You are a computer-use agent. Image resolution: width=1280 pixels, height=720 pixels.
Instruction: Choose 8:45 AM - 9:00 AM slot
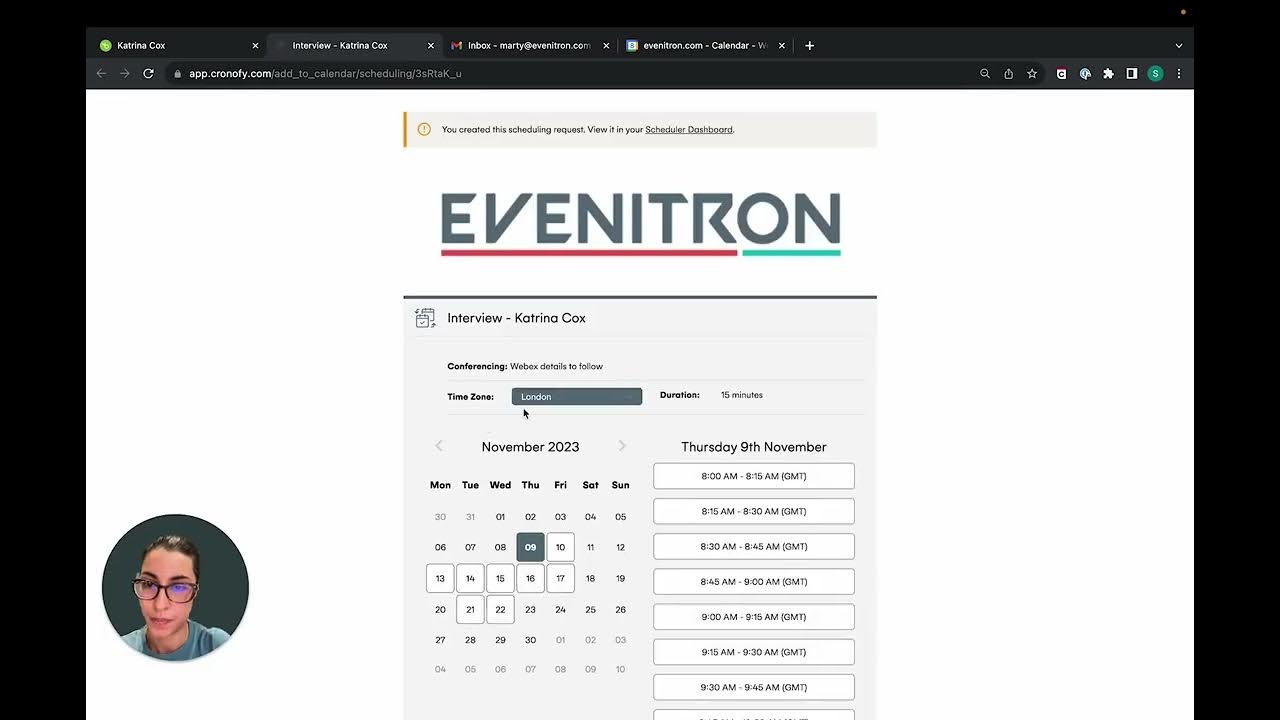pos(754,581)
